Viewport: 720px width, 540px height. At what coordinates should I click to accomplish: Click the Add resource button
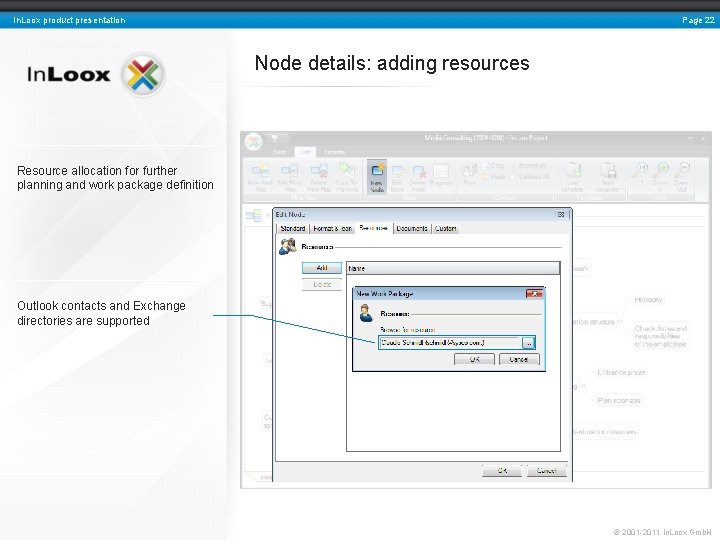[322, 268]
